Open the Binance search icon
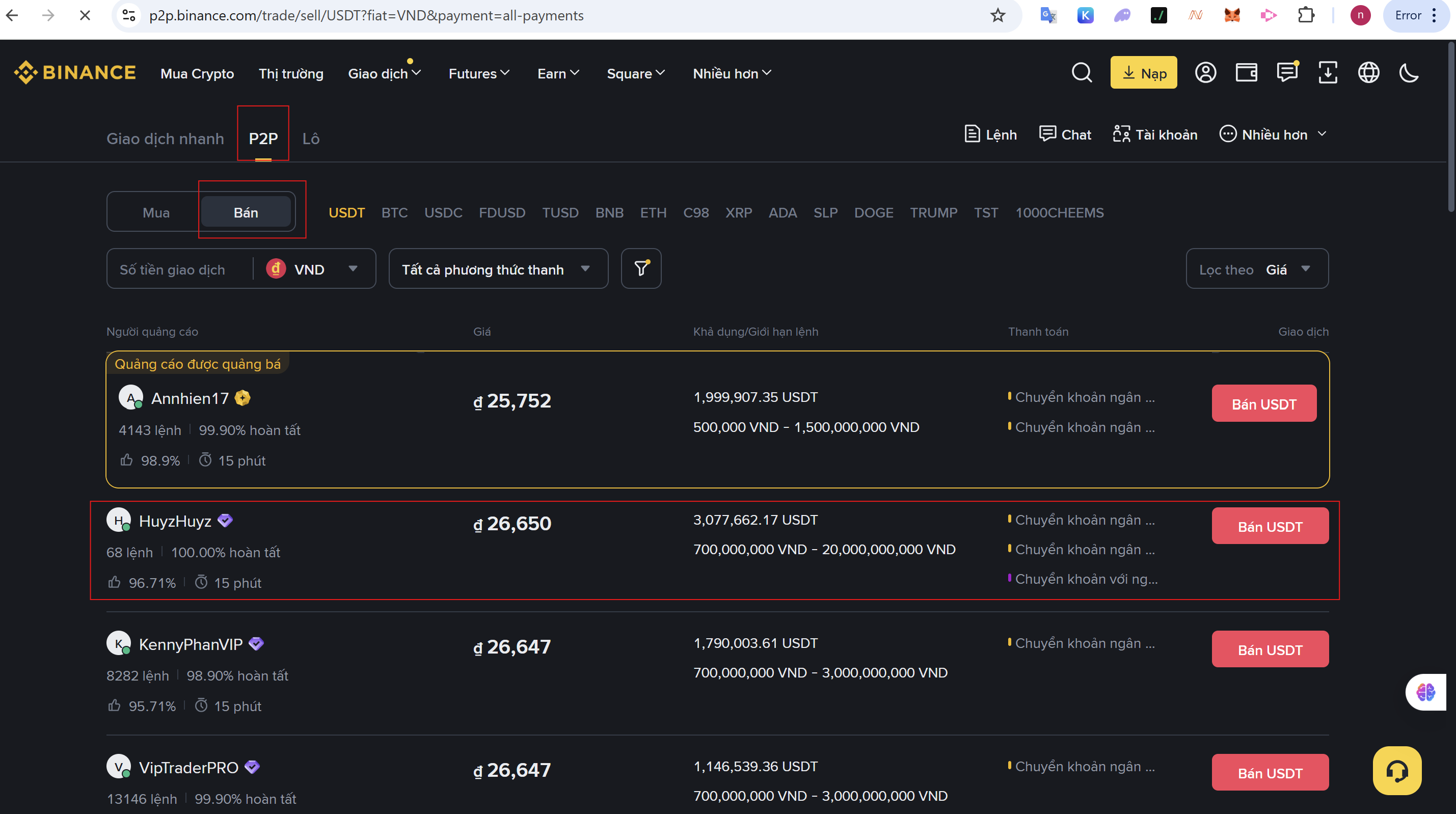 point(1082,73)
